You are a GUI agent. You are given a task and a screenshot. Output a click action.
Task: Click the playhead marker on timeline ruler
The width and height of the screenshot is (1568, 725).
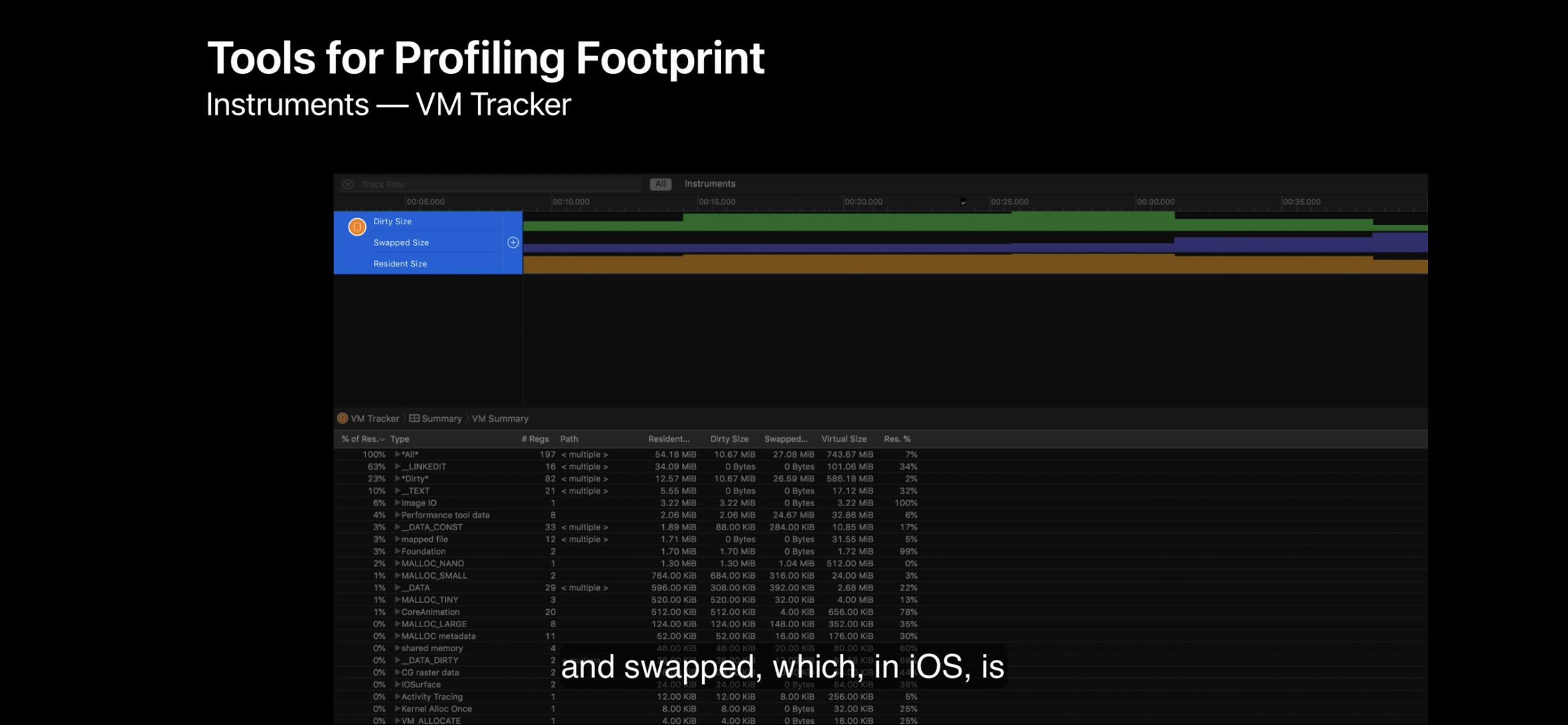click(963, 201)
